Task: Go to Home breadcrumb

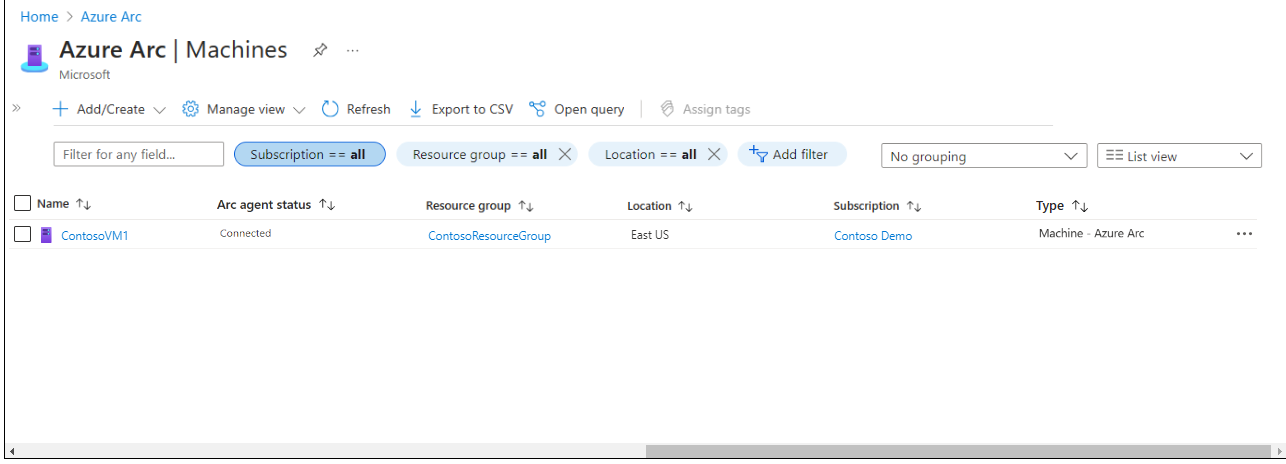Action: [39, 17]
